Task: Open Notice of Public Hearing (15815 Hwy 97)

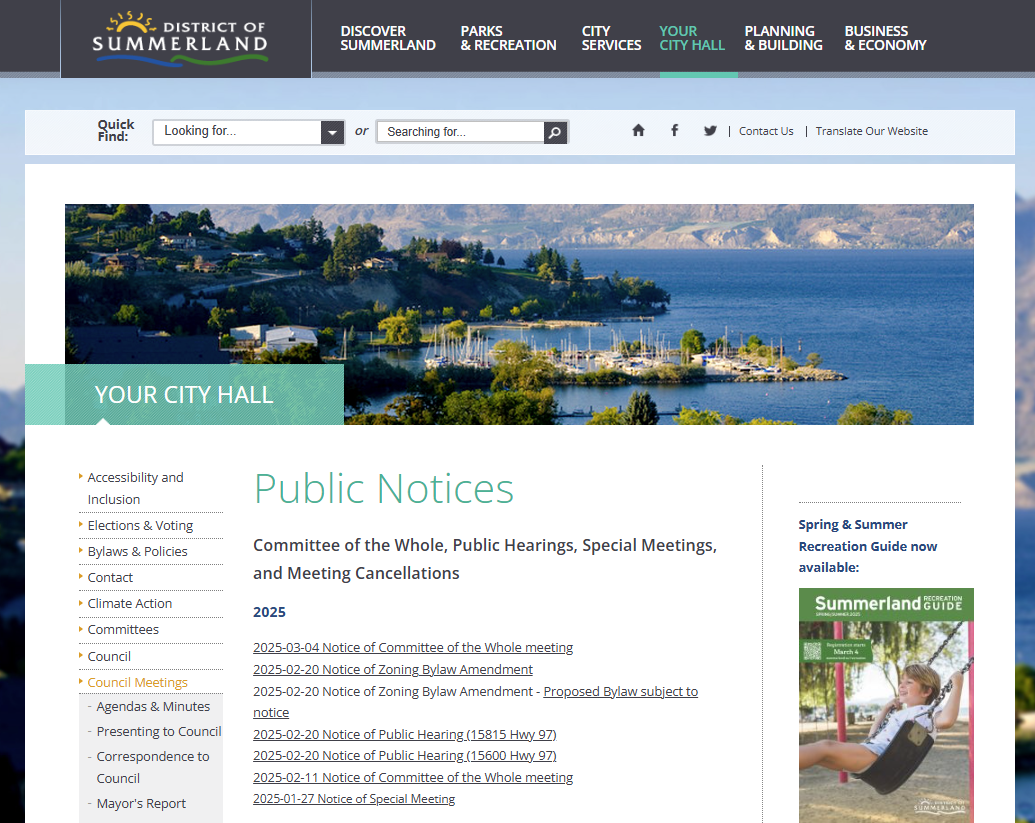Action: 404,734
